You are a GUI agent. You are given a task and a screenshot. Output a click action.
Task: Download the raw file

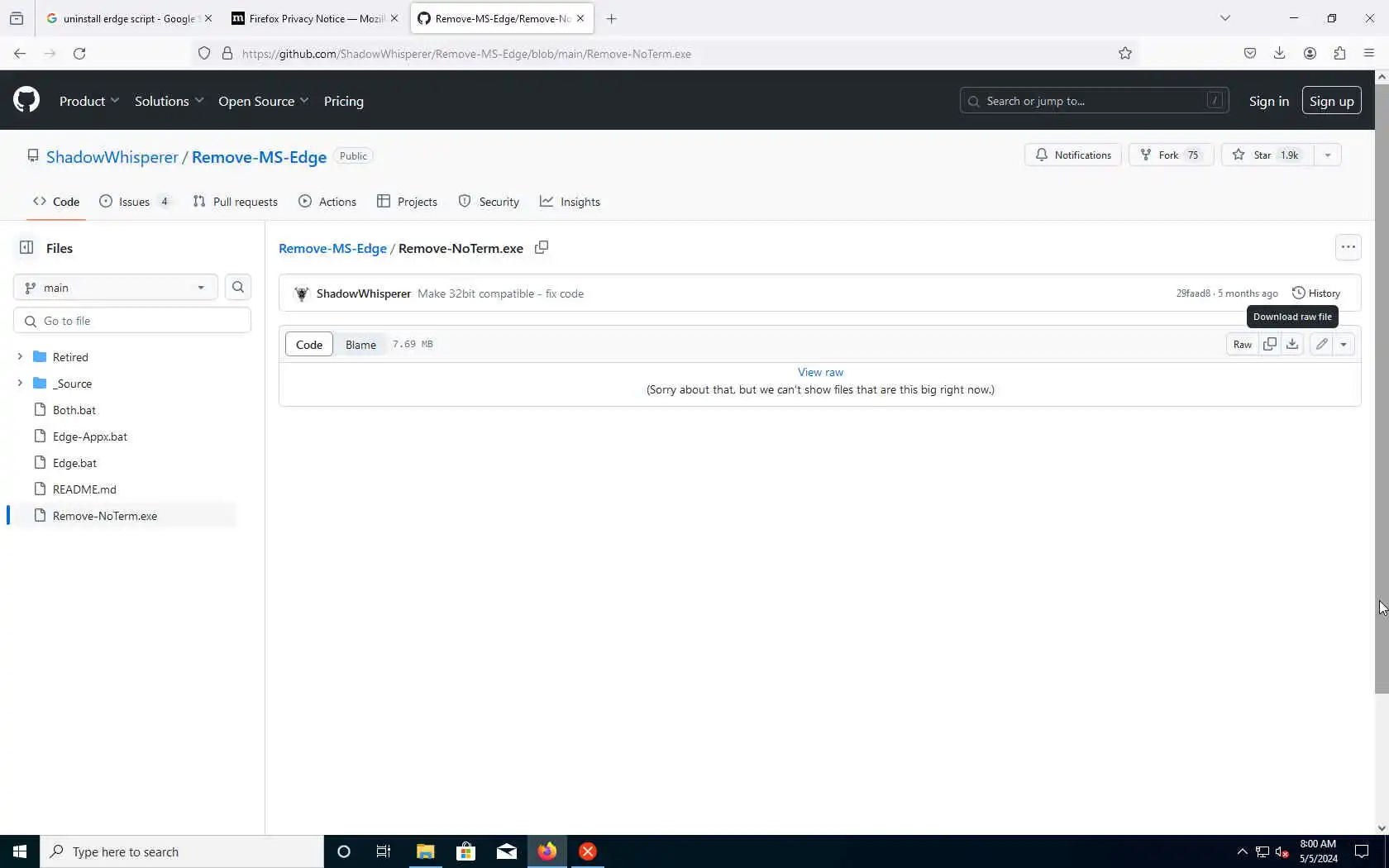pyautogui.click(x=1292, y=344)
